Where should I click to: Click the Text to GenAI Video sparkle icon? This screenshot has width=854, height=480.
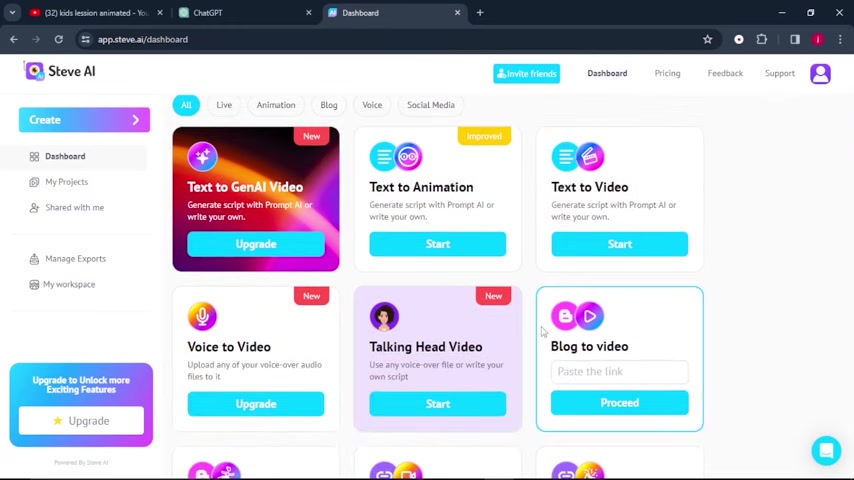[x=203, y=156]
